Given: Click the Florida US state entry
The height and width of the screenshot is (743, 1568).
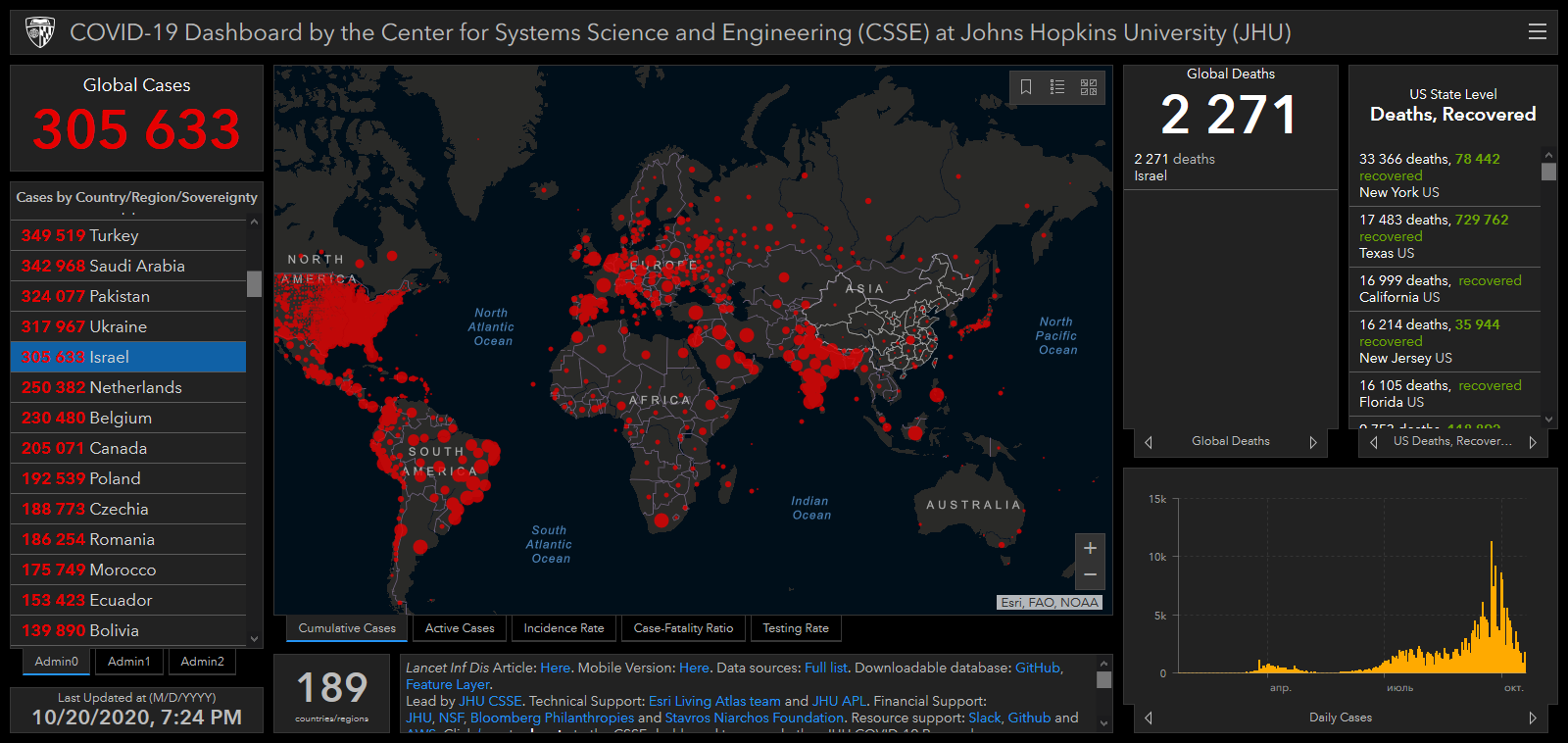Looking at the screenshot, I should (x=1445, y=393).
